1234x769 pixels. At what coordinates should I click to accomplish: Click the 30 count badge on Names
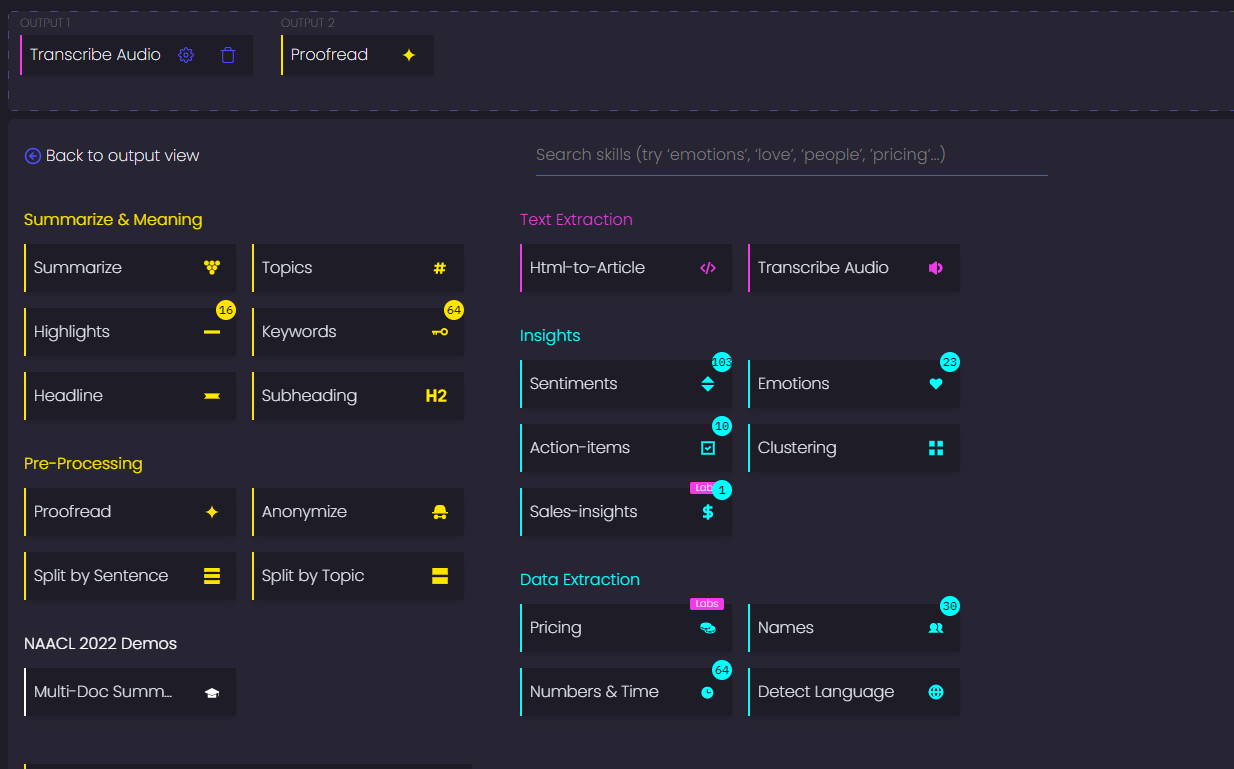tap(950, 606)
